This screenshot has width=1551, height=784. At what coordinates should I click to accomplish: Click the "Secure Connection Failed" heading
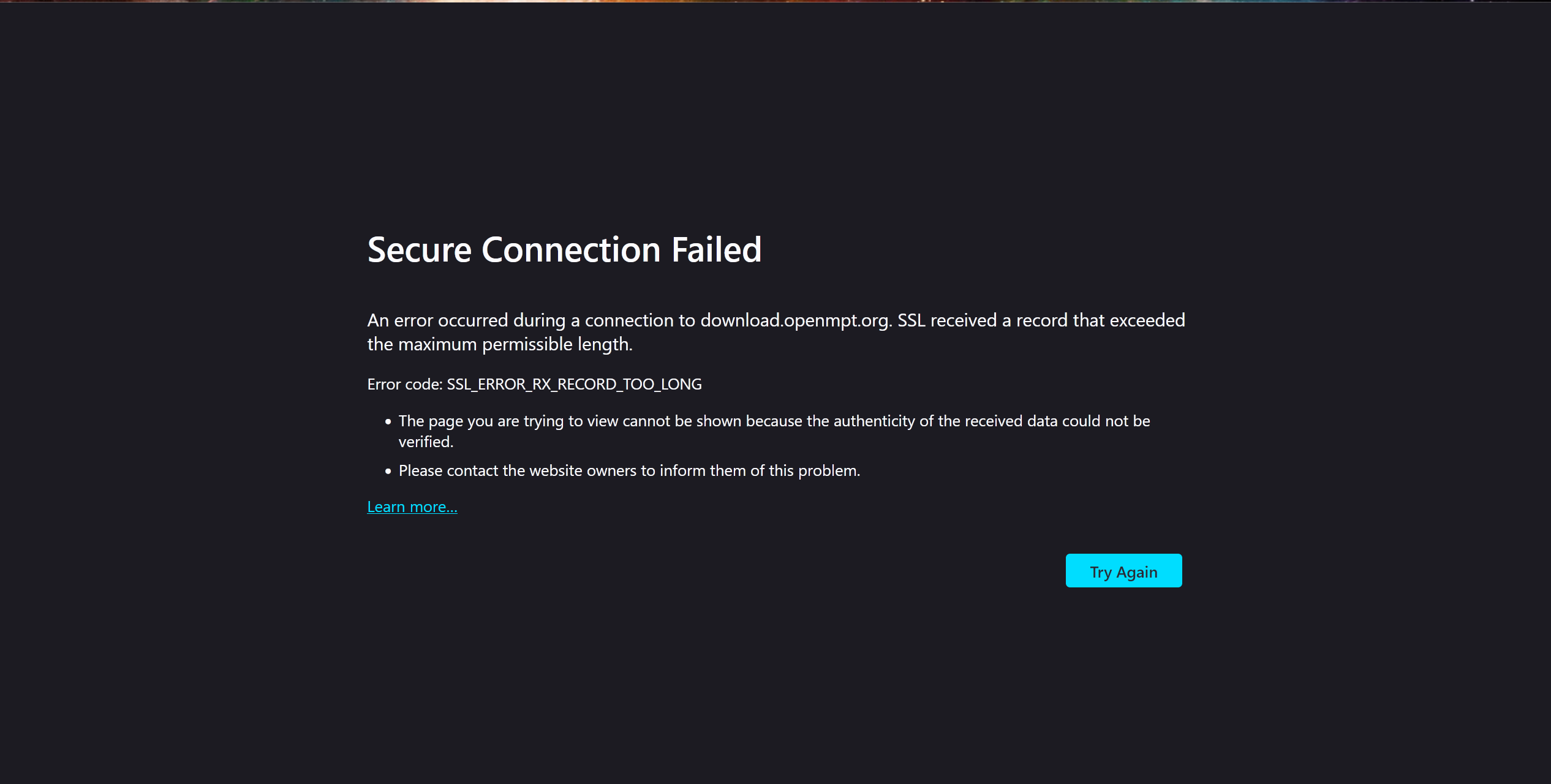pos(564,250)
